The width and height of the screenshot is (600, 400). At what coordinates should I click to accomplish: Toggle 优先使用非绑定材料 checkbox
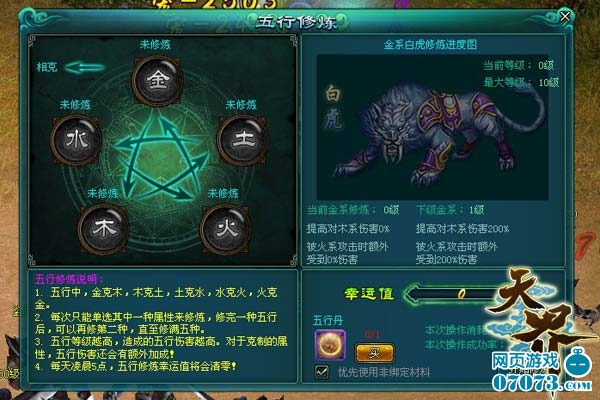(321, 372)
